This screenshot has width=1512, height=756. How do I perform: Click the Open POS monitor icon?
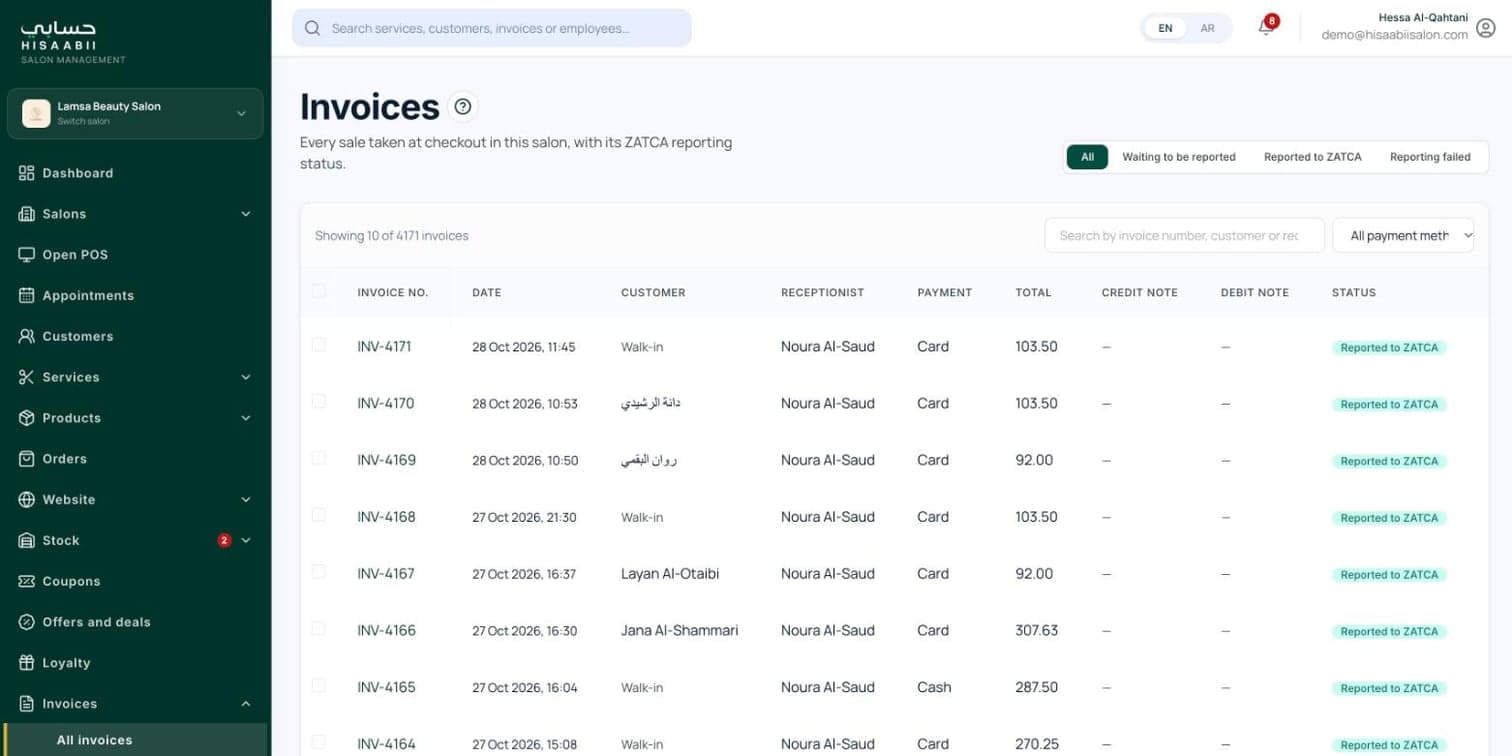(x=27, y=255)
